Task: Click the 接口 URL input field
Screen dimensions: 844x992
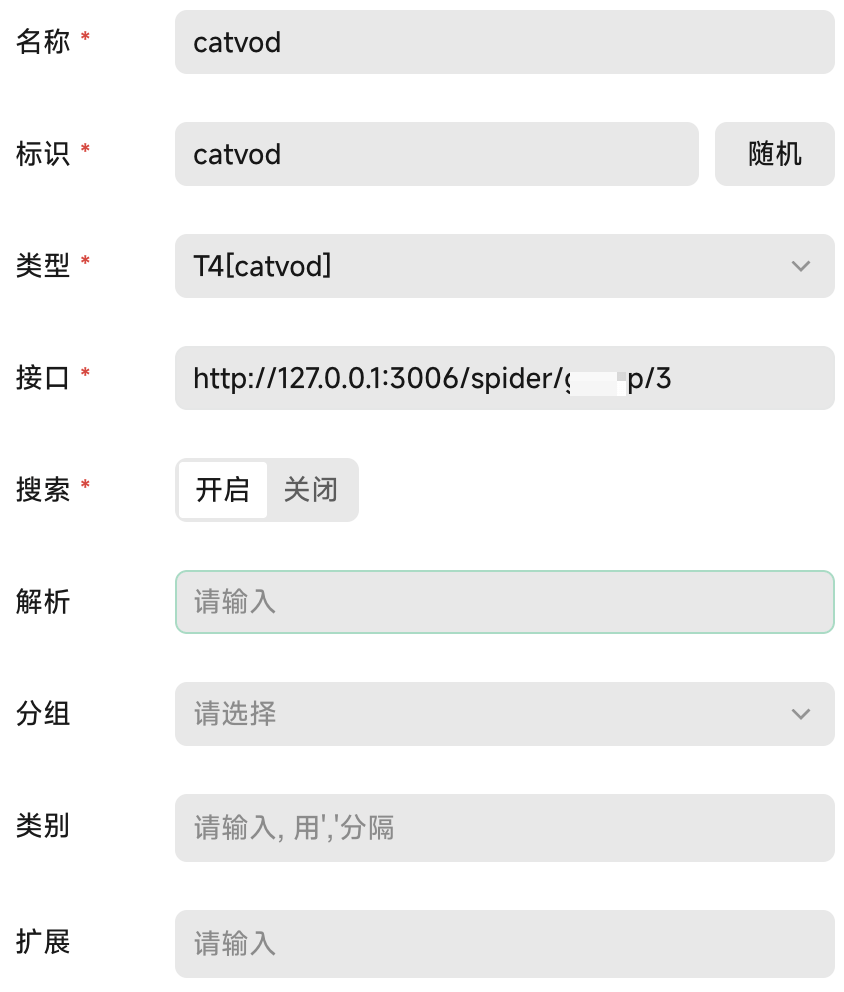Action: pyautogui.click(x=504, y=378)
